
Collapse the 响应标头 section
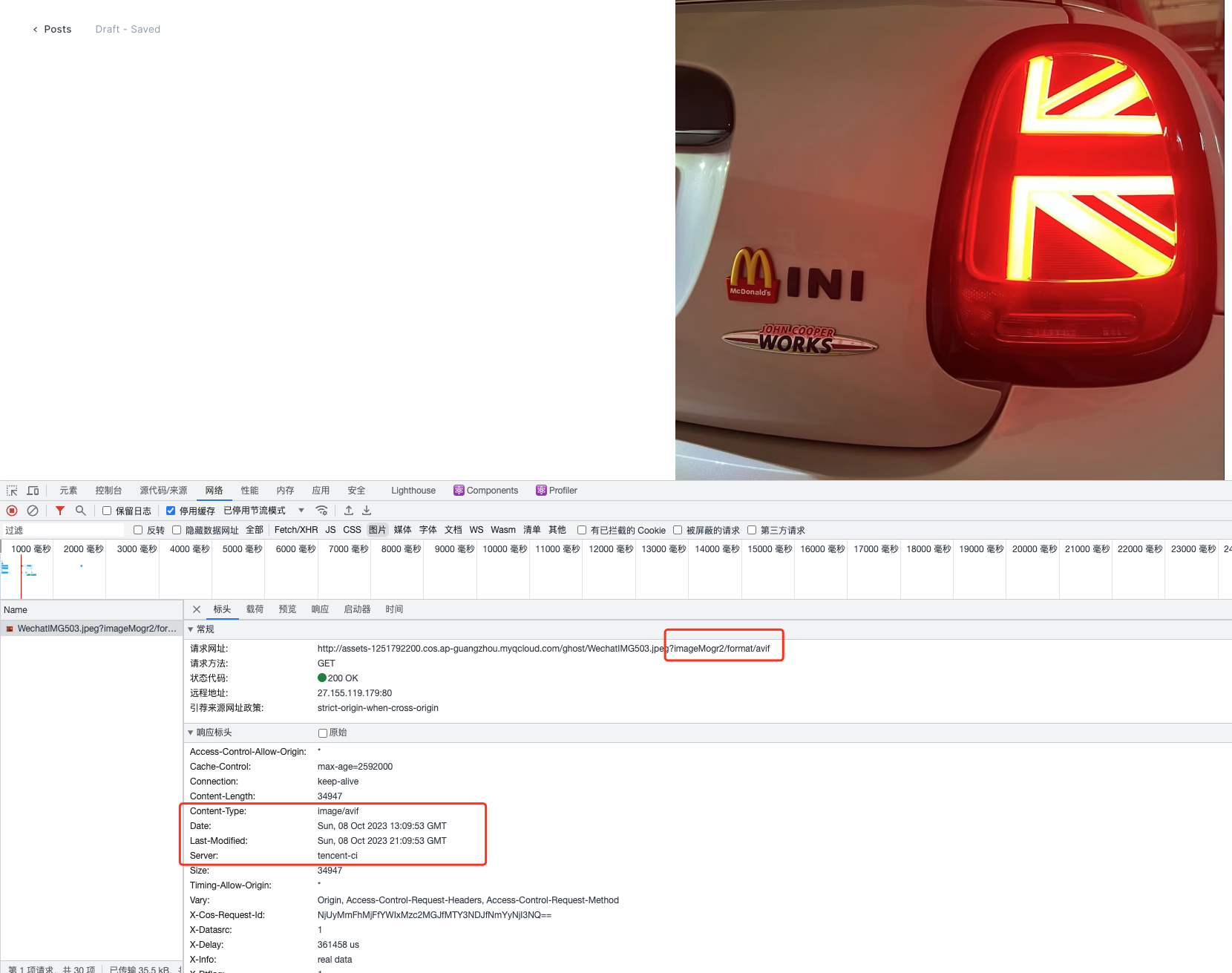[191, 733]
